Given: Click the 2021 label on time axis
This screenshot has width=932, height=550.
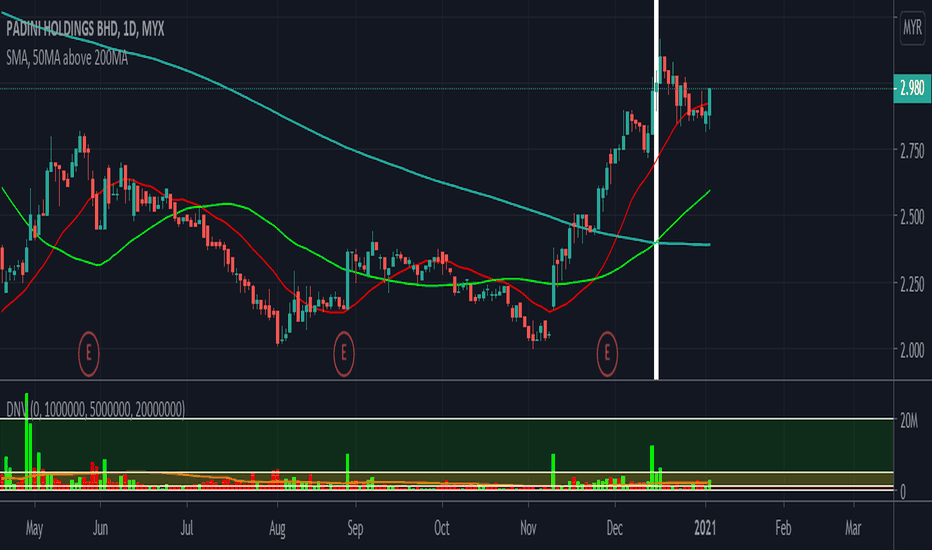Looking at the screenshot, I should pos(706,528).
